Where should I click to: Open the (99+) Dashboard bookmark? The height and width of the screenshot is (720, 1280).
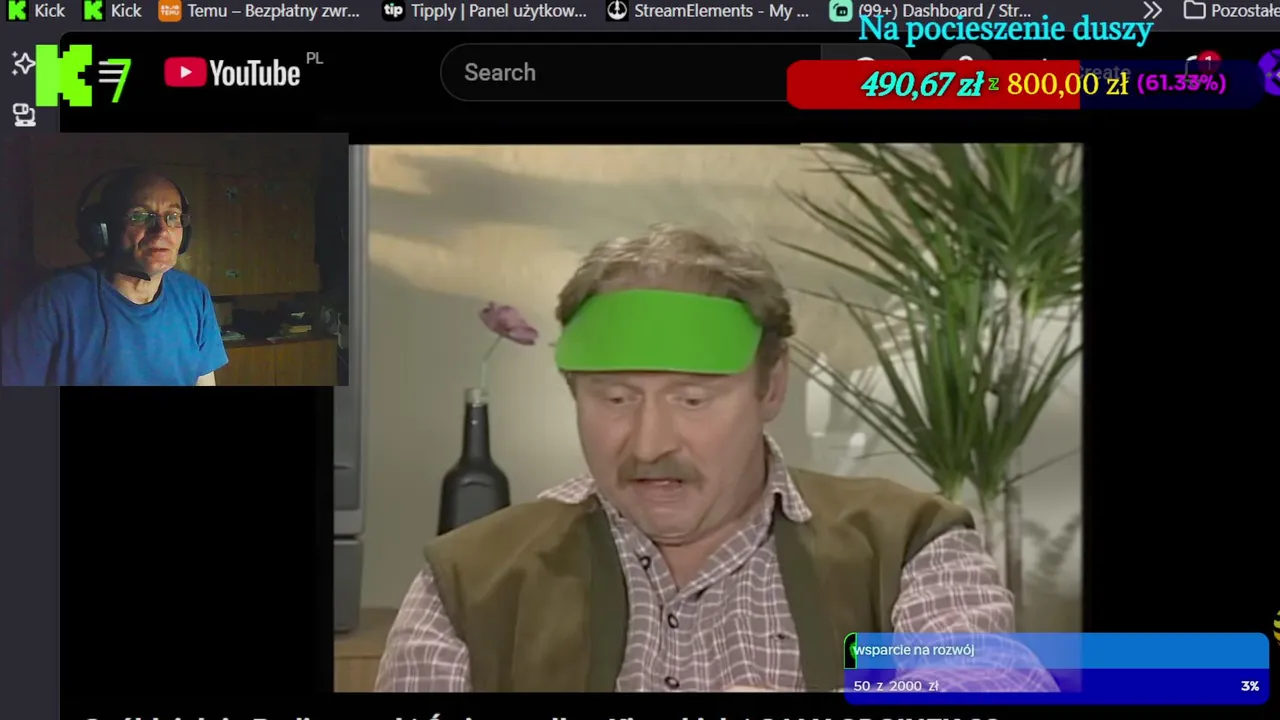click(931, 11)
